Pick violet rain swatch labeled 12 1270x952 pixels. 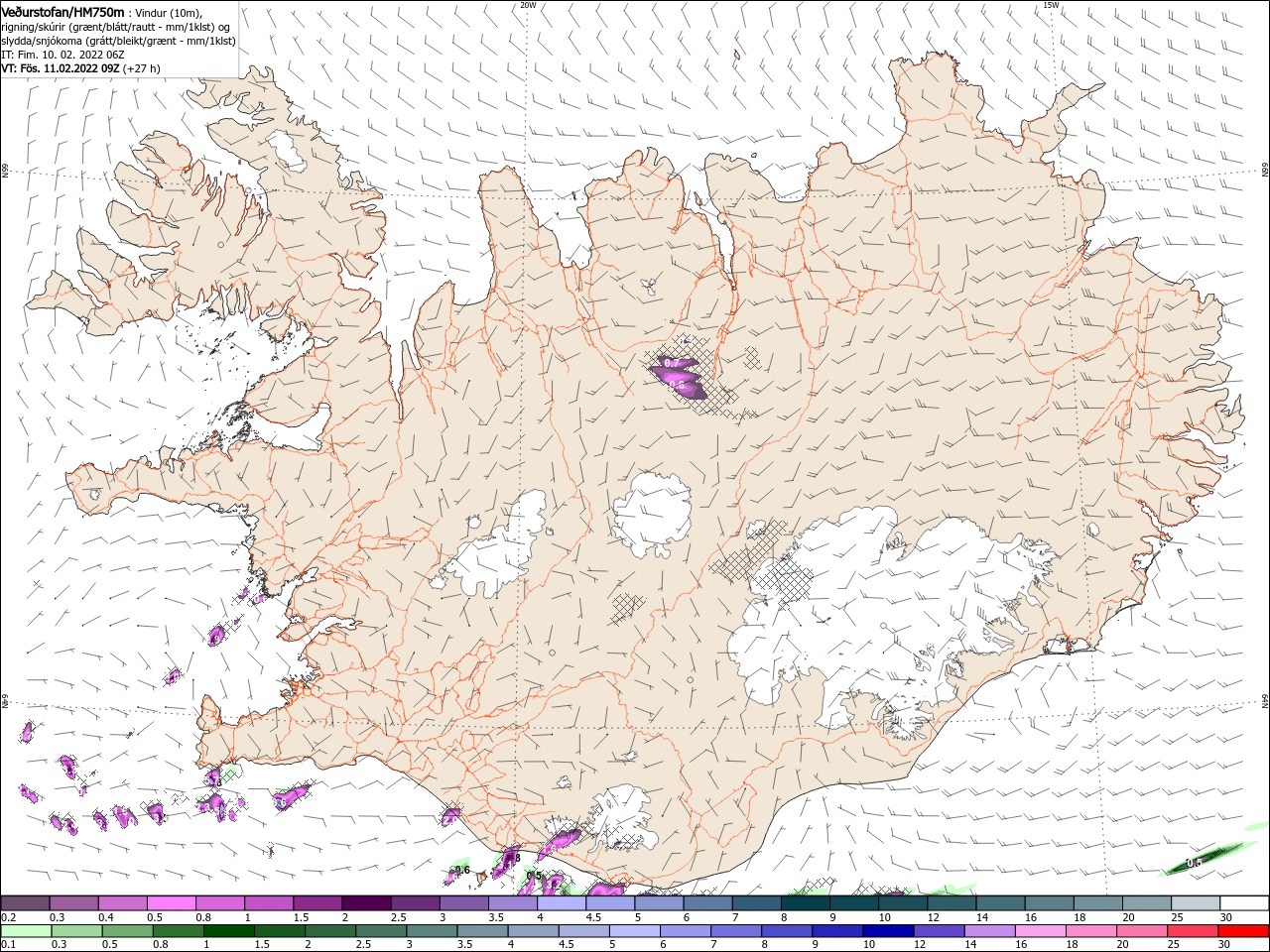[938, 931]
